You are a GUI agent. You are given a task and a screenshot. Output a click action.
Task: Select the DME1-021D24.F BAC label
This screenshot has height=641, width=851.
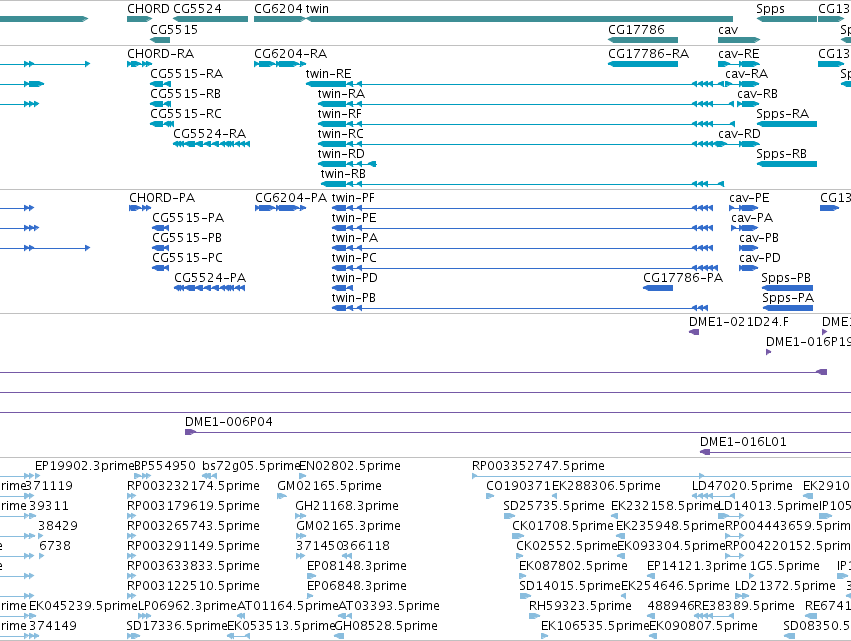coord(739,322)
